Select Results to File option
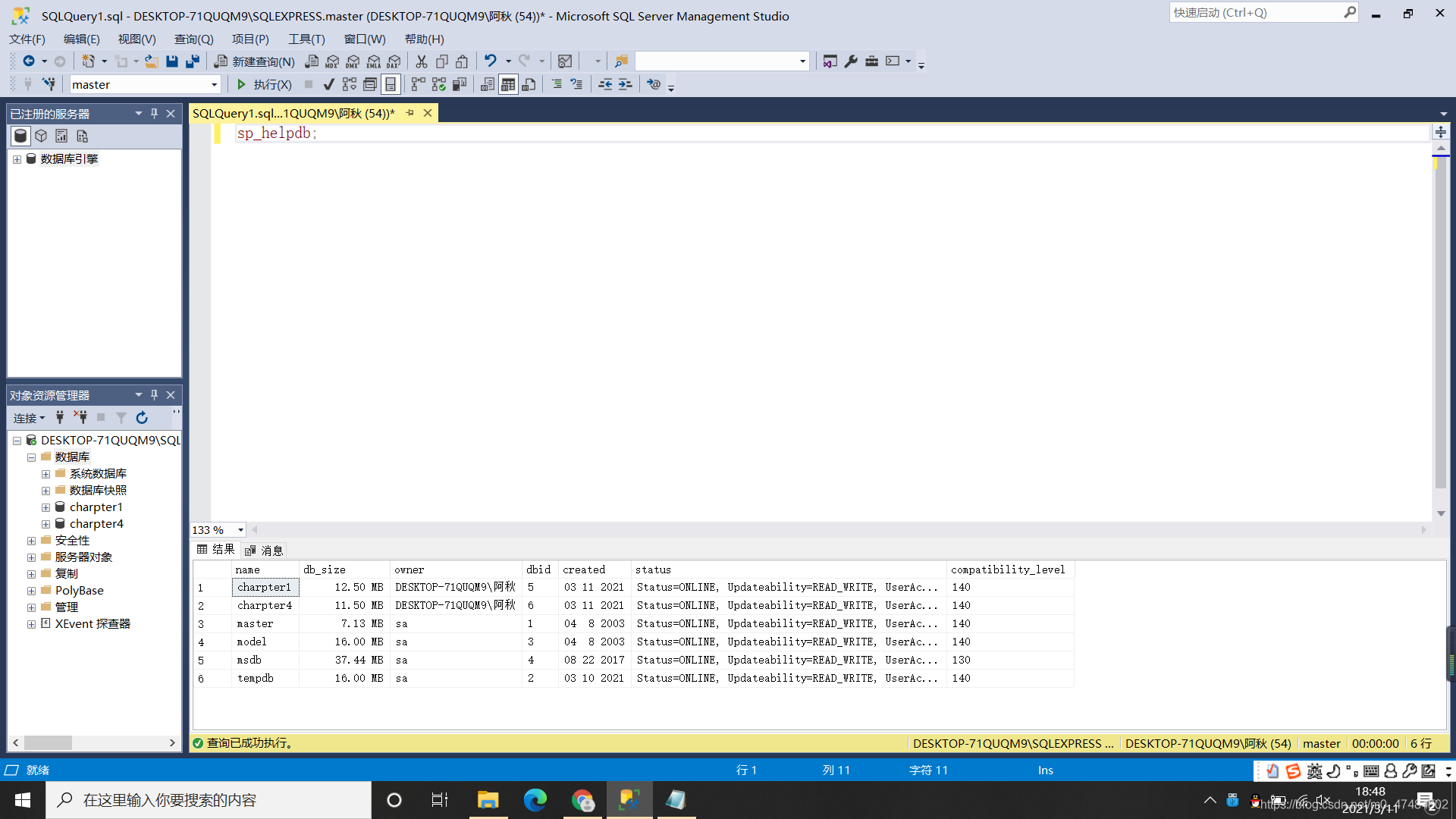Screen dimensions: 1456x819 tap(529, 84)
